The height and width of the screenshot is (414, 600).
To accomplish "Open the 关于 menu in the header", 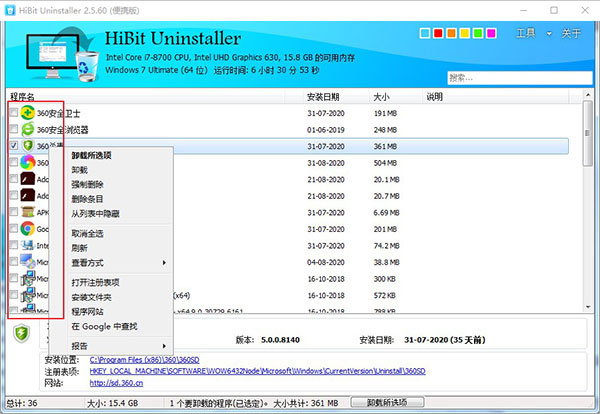I will point(571,33).
